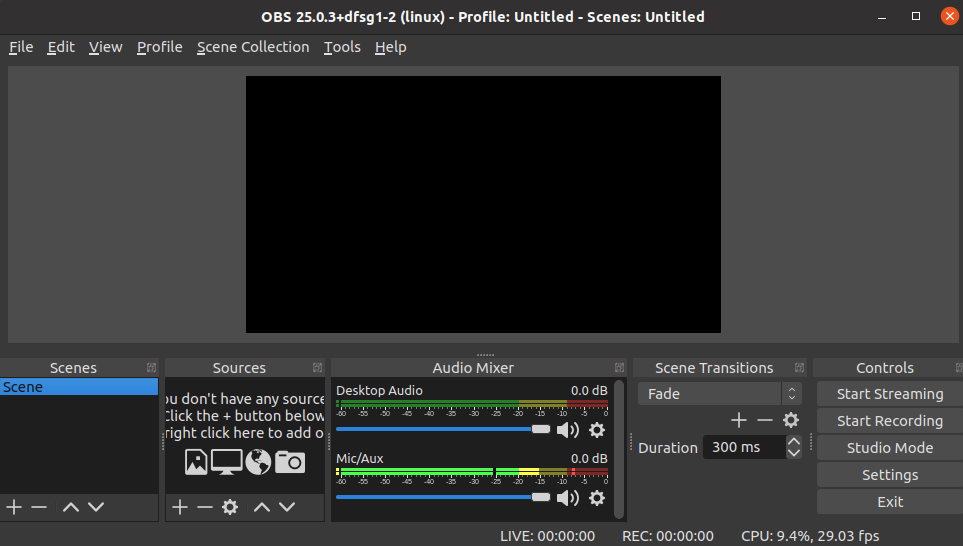Click the Audio Mixer vertical scrollbar

619,449
